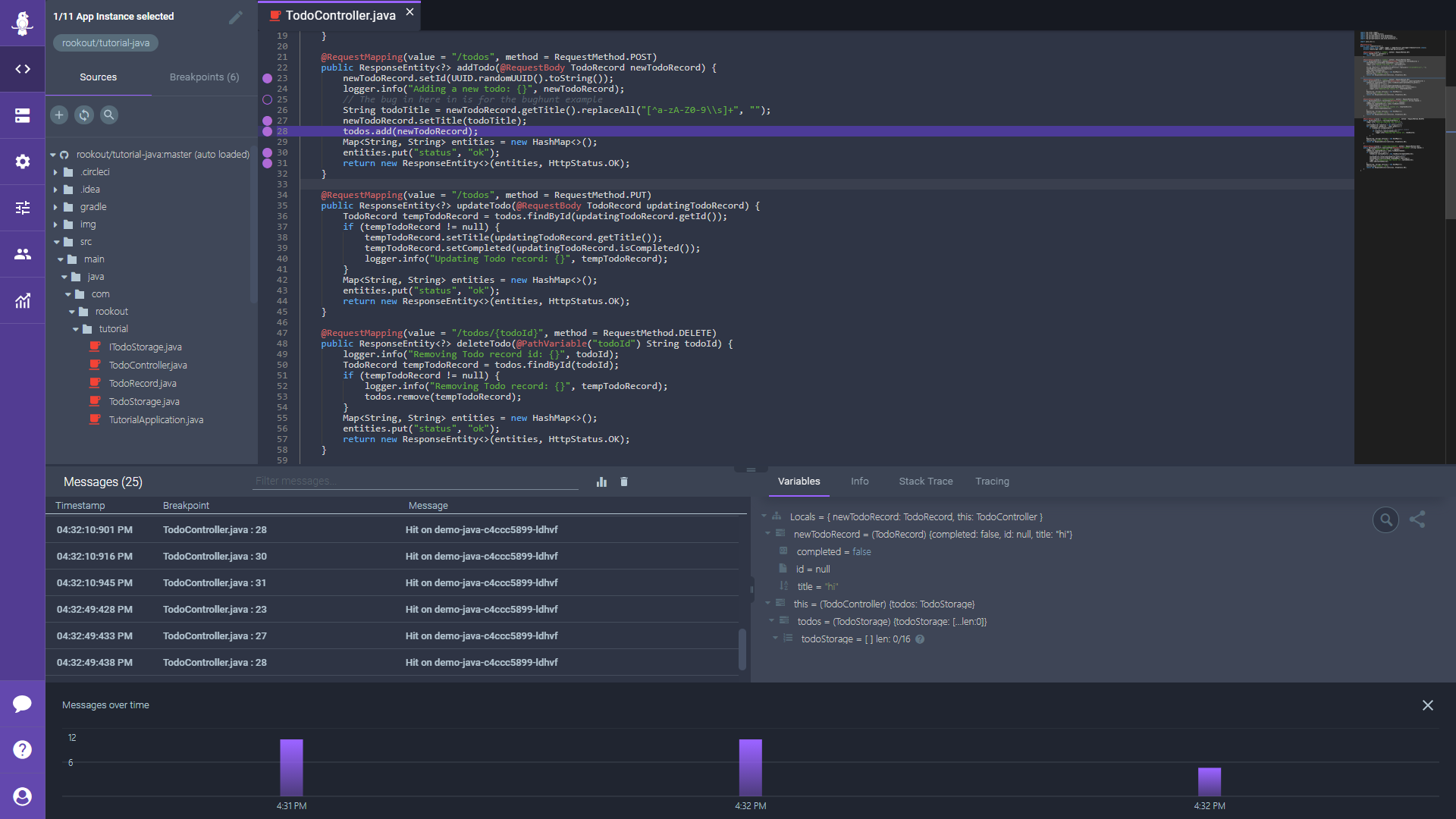
Task: Refresh sources with the sync icon
Action: point(84,115)
